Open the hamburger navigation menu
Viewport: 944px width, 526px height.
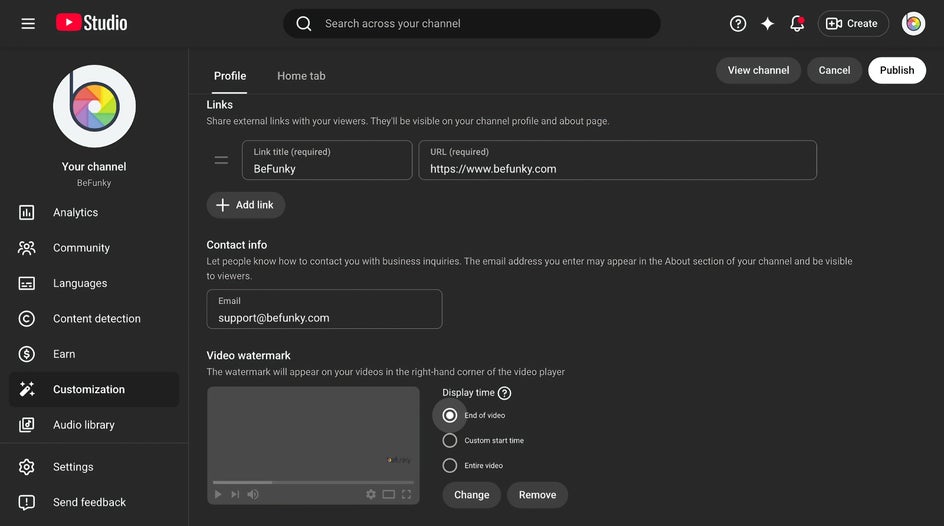pos(28,23)
